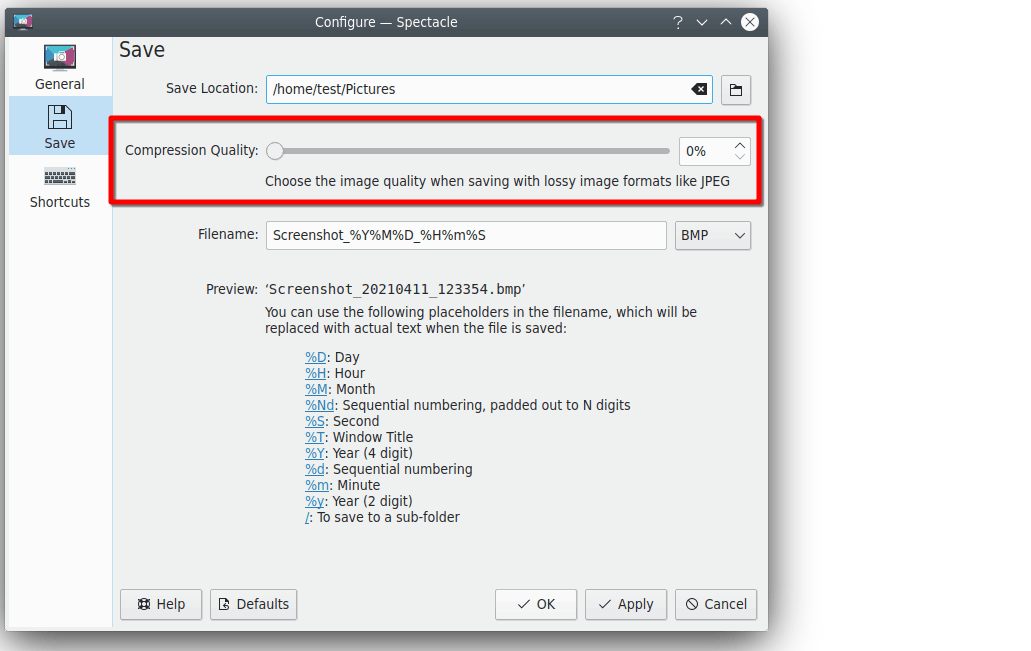Clear the Save Location text field
Screen dimensions: 1031x651
(699, 89)
